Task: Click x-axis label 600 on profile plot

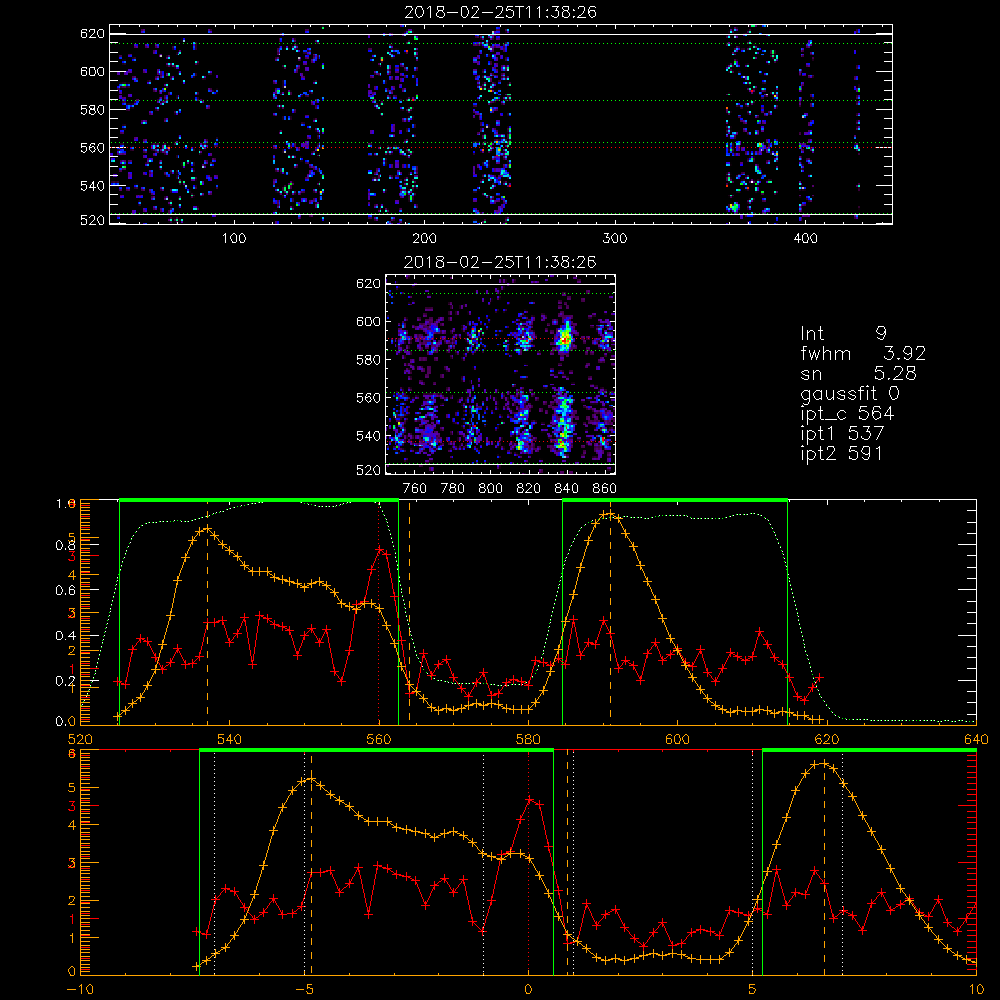Action: coord(677,739)
